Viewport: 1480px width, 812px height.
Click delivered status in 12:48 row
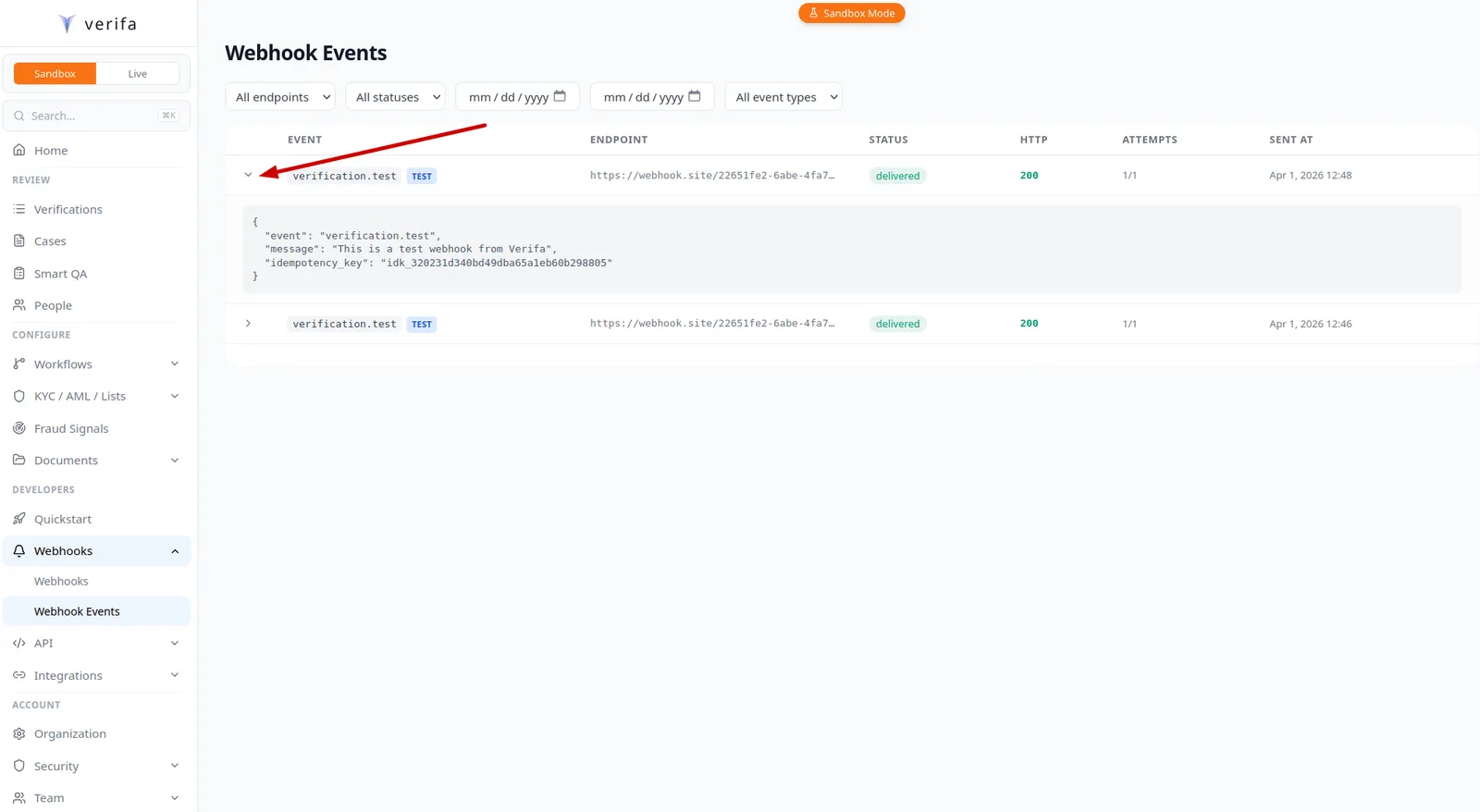point(897,176)
